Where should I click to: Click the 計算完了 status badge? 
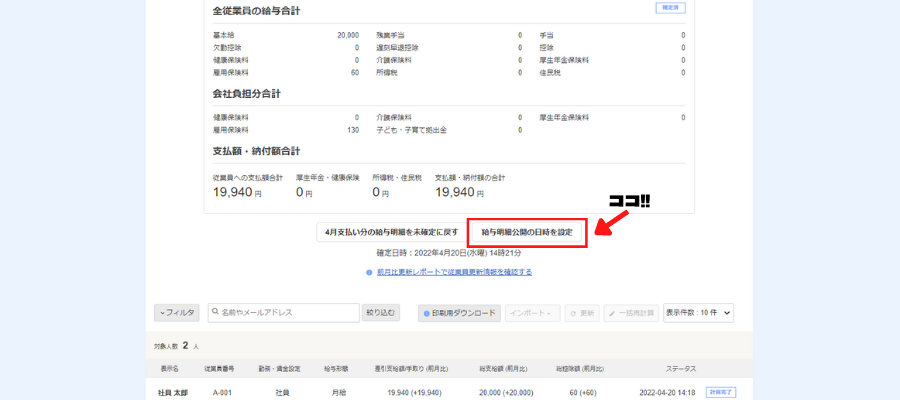click(x=720, y=393)
